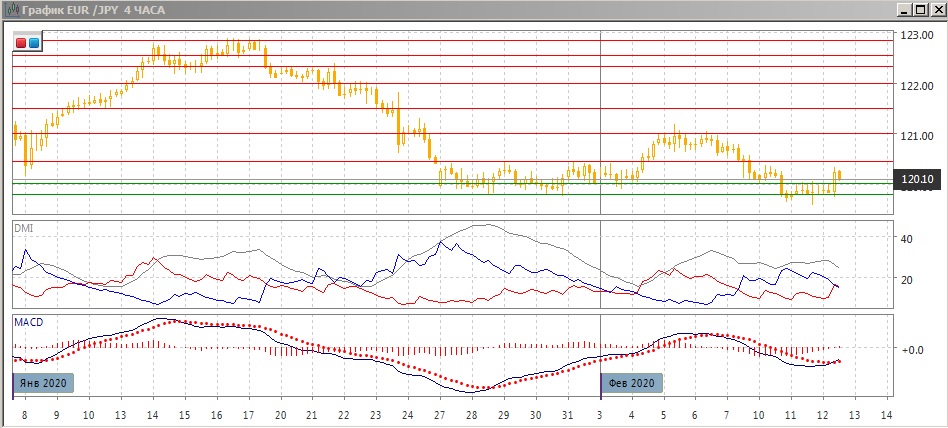Click the 123.00 price axis label
The width and height of the screenshot is (948, 428).
coord(917,35)
